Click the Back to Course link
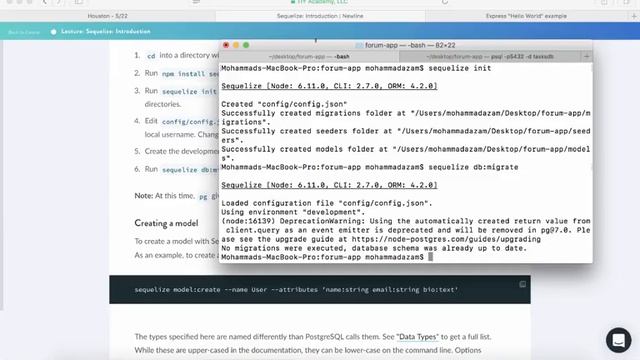 24,32
